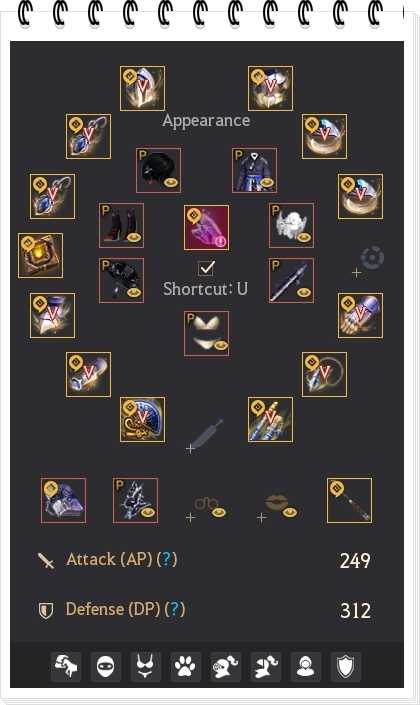
Task: Open the underwear appearance slot
Action: (206, 334)
